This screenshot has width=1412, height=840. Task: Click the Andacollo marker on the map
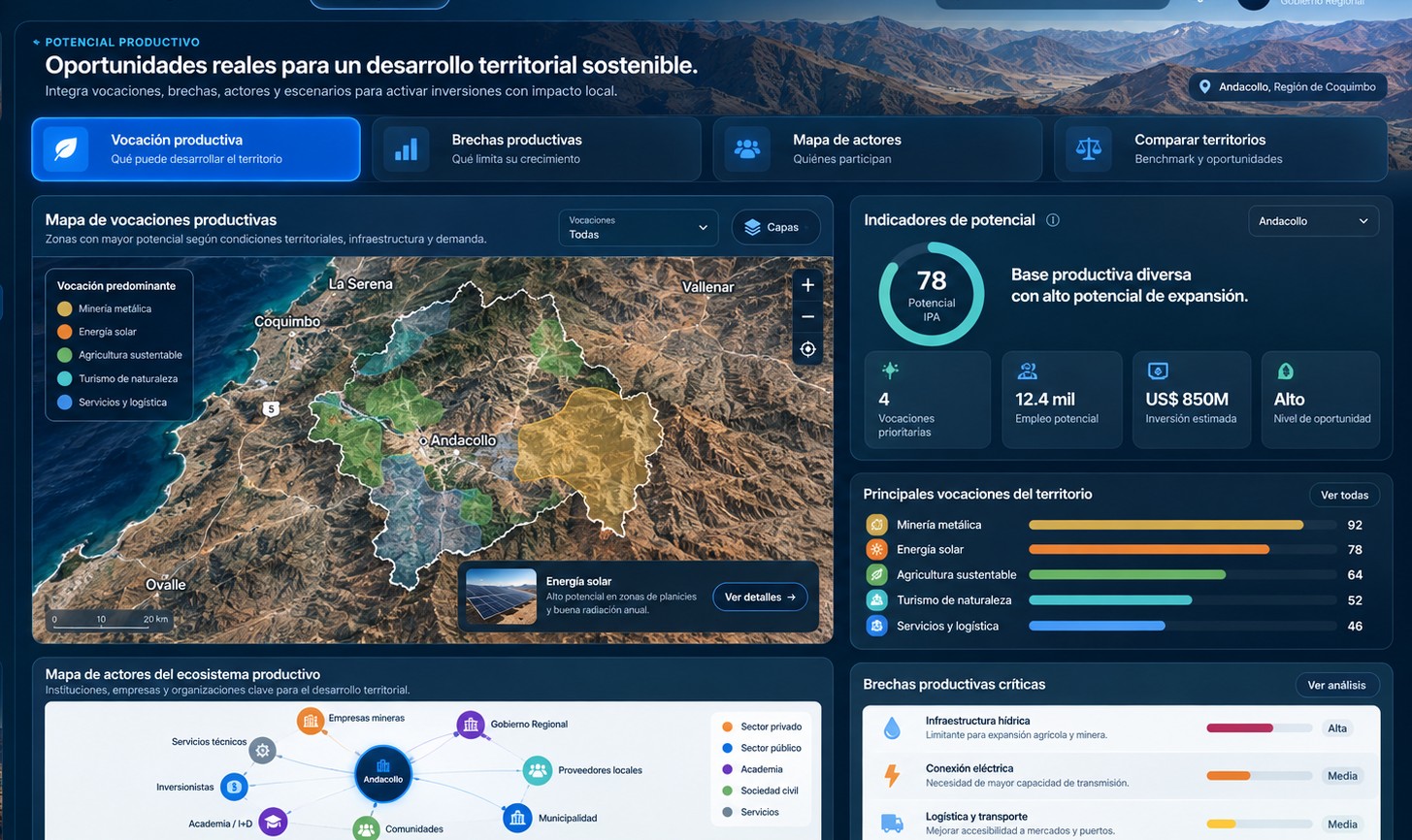pos(423,441)
